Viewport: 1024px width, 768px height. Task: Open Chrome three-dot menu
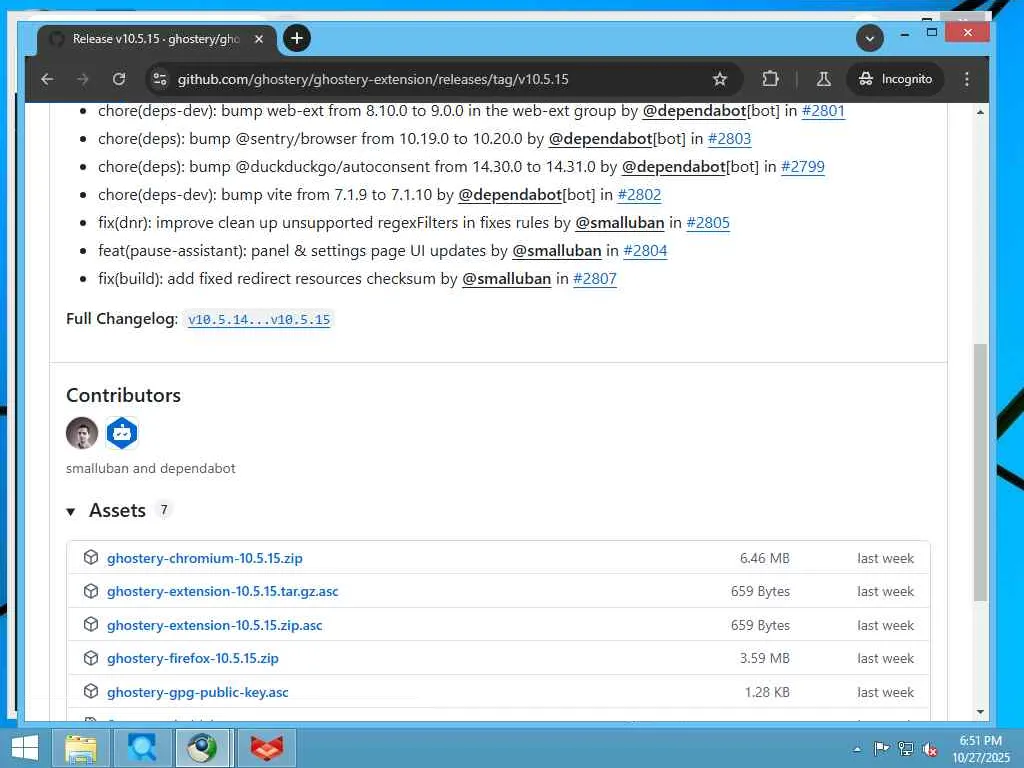click(x=967, y=79)
